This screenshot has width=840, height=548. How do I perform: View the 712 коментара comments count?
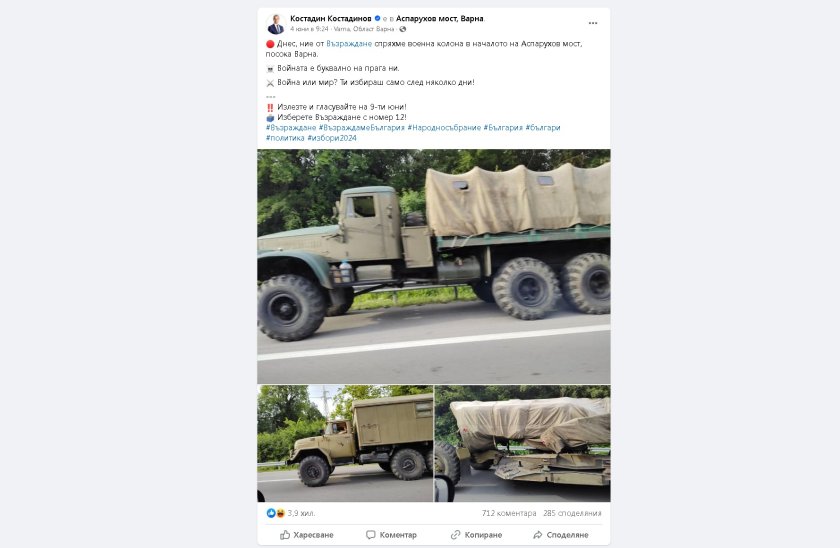click(508, 513)
